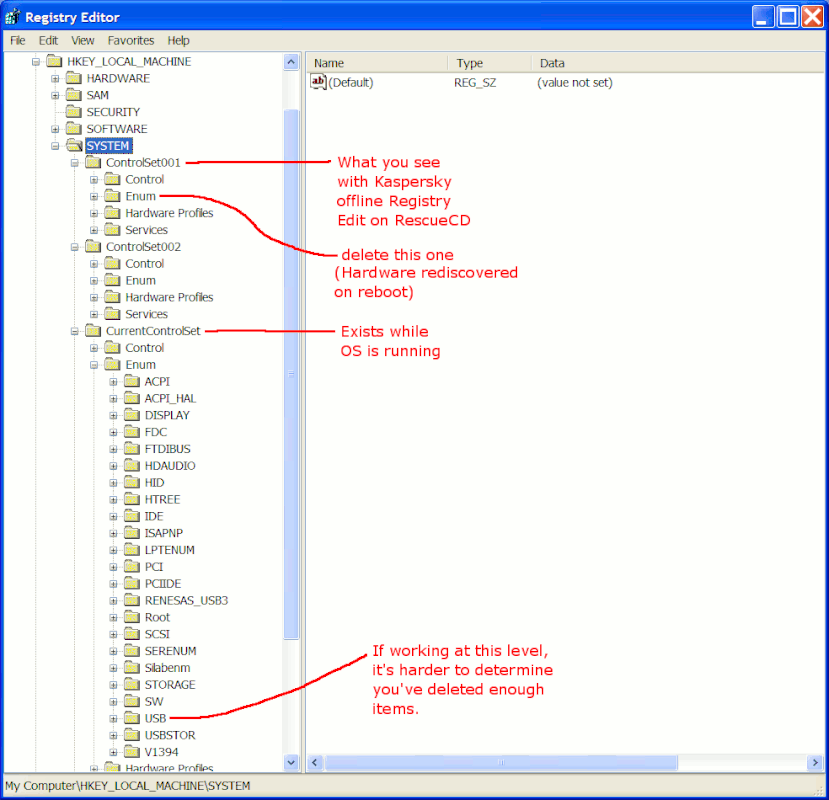This screenshot has width=829, height=800.
Task: Select the PCIIDE key
Action: pos(163,584)
